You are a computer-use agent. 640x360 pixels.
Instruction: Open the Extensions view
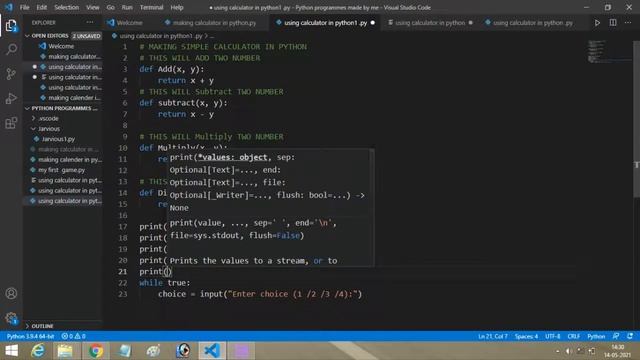pyautogui.click(x=11, y=122)
